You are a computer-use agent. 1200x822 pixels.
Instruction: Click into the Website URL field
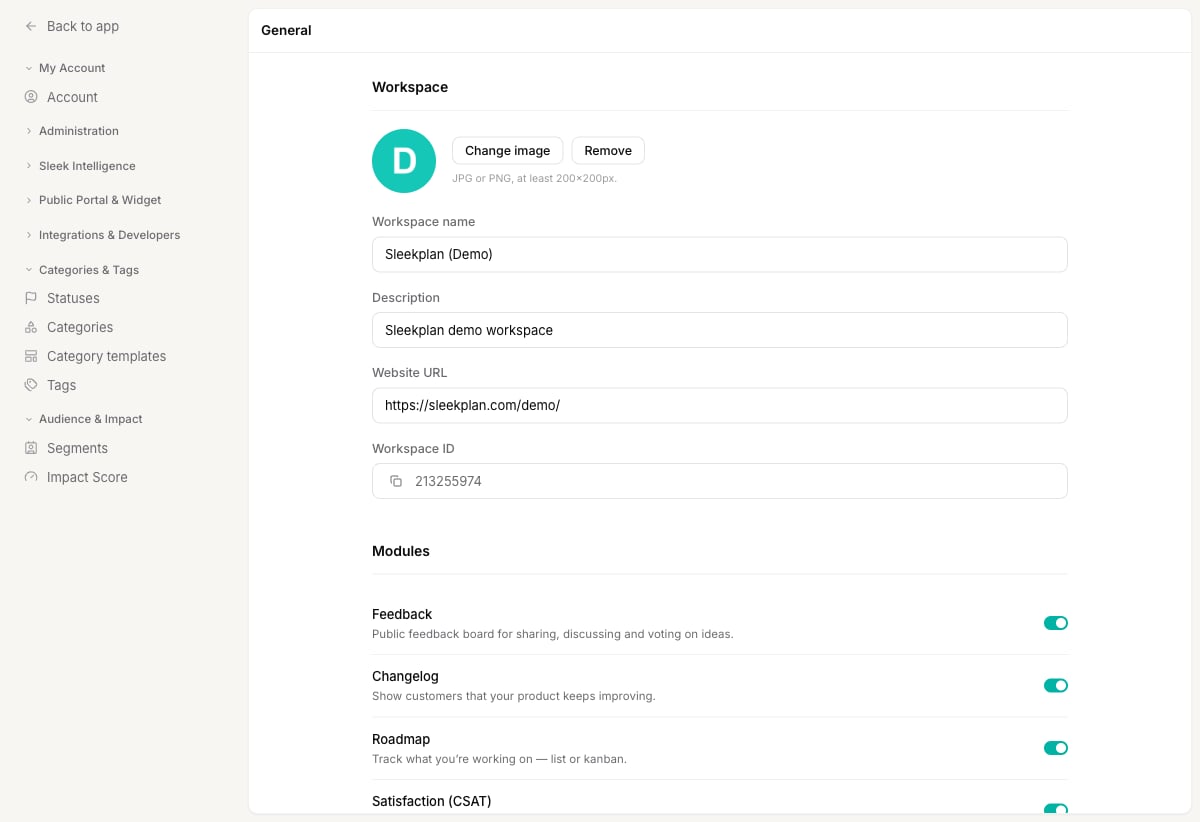[720, 406]
